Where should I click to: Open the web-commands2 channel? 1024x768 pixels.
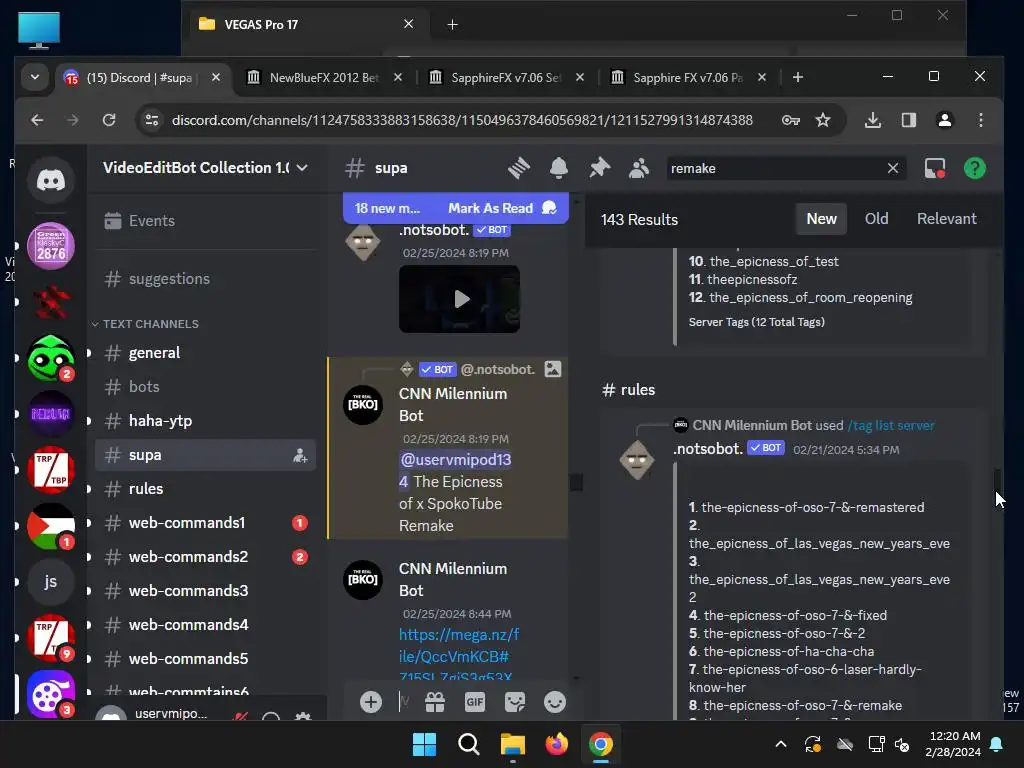(x=205, y=556)
